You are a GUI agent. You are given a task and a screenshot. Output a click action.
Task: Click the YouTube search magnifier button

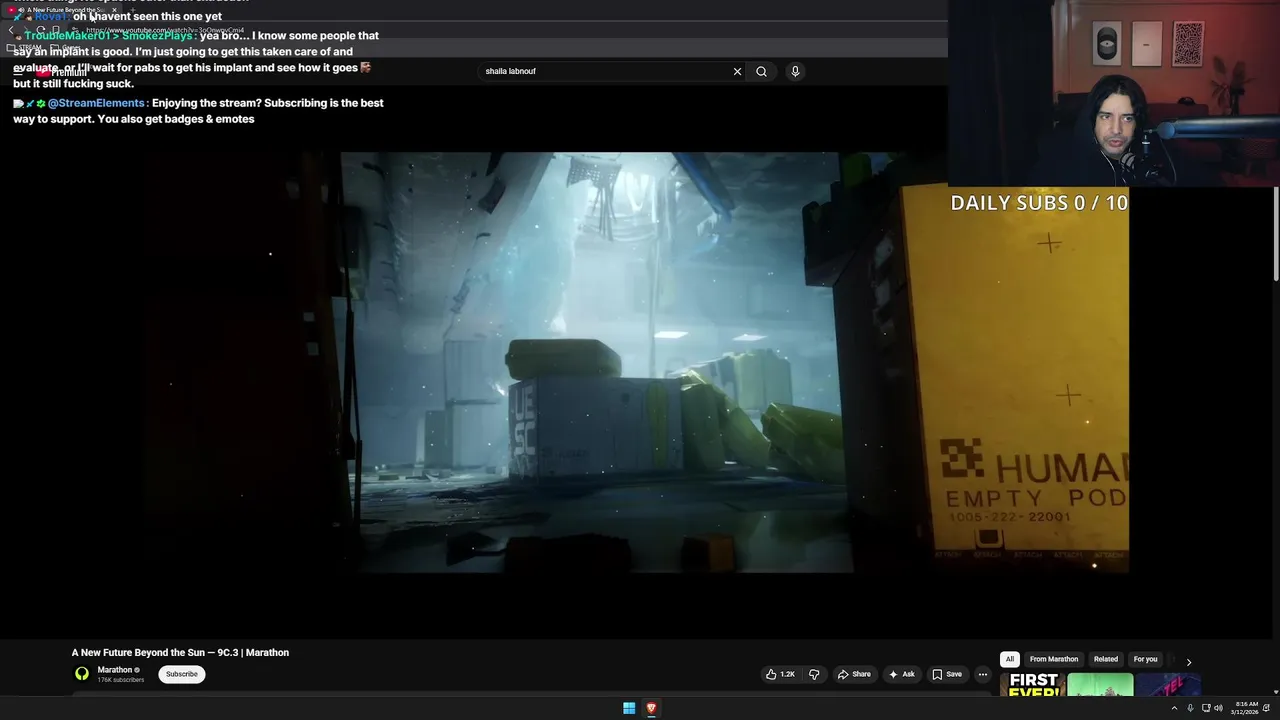pos(761,72)
